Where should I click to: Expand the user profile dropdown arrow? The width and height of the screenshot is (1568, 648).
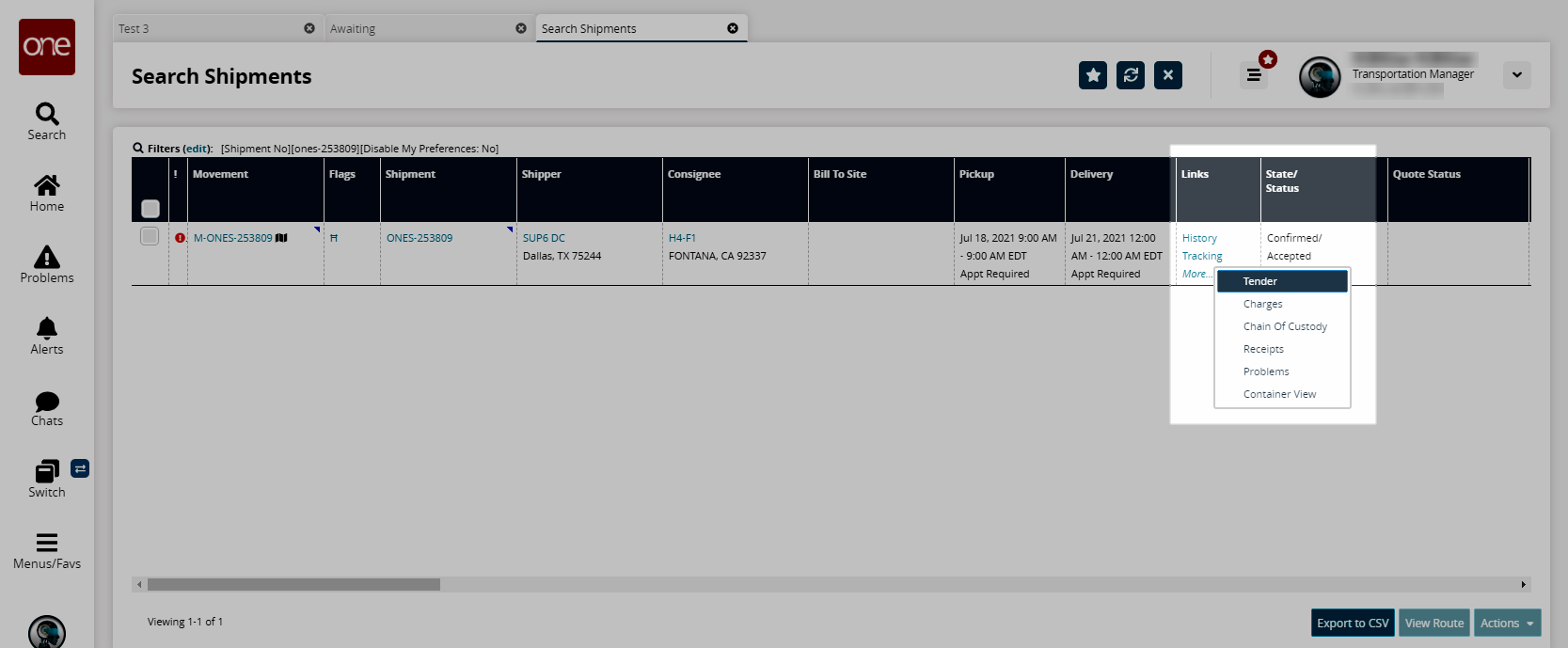[1516, 75]
